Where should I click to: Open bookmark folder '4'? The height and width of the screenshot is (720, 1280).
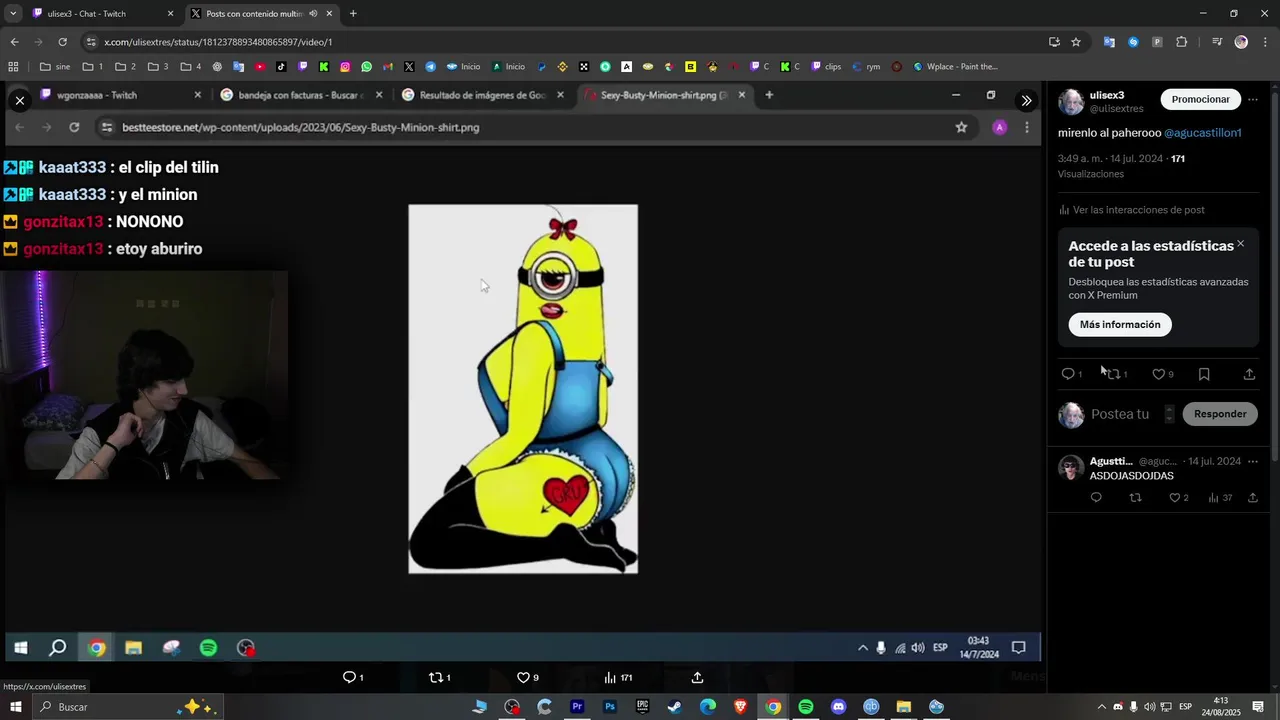click(191, 67)
